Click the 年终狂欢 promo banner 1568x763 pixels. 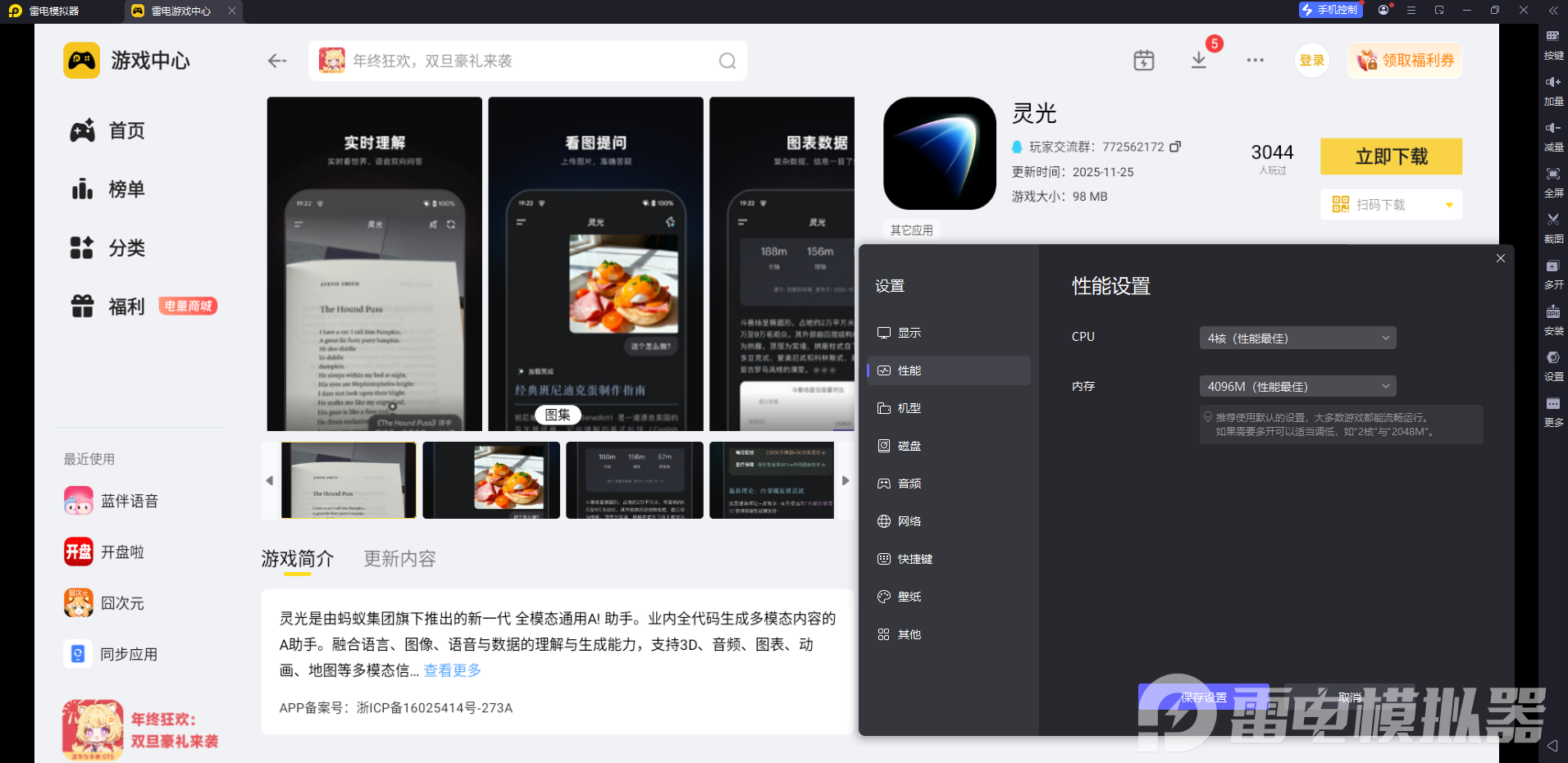[x=141, y=729]
